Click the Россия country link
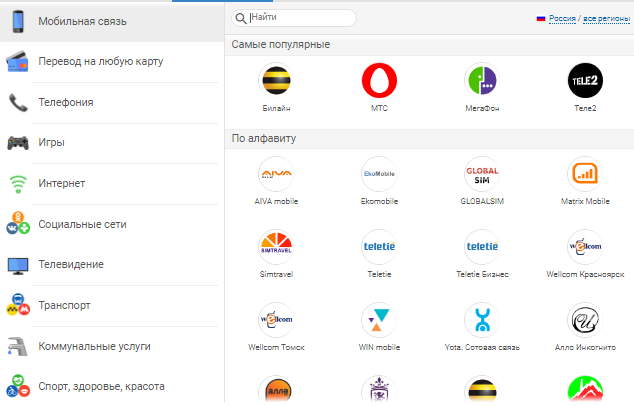Screen dimensions: 634x406 click(562, 19)
